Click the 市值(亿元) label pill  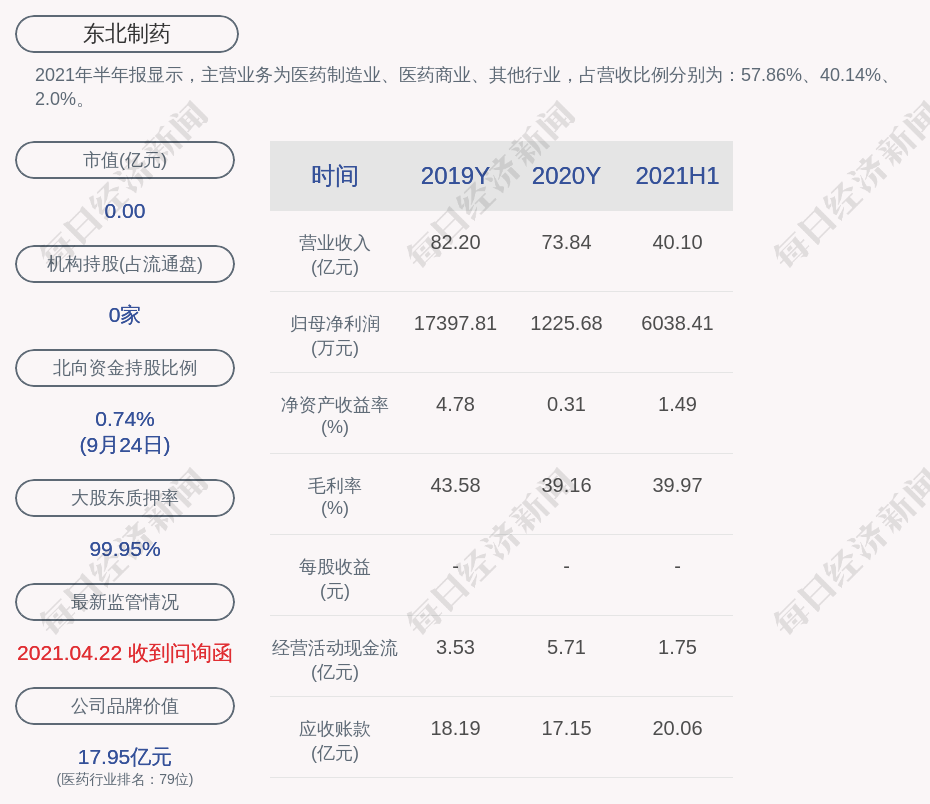125,160
